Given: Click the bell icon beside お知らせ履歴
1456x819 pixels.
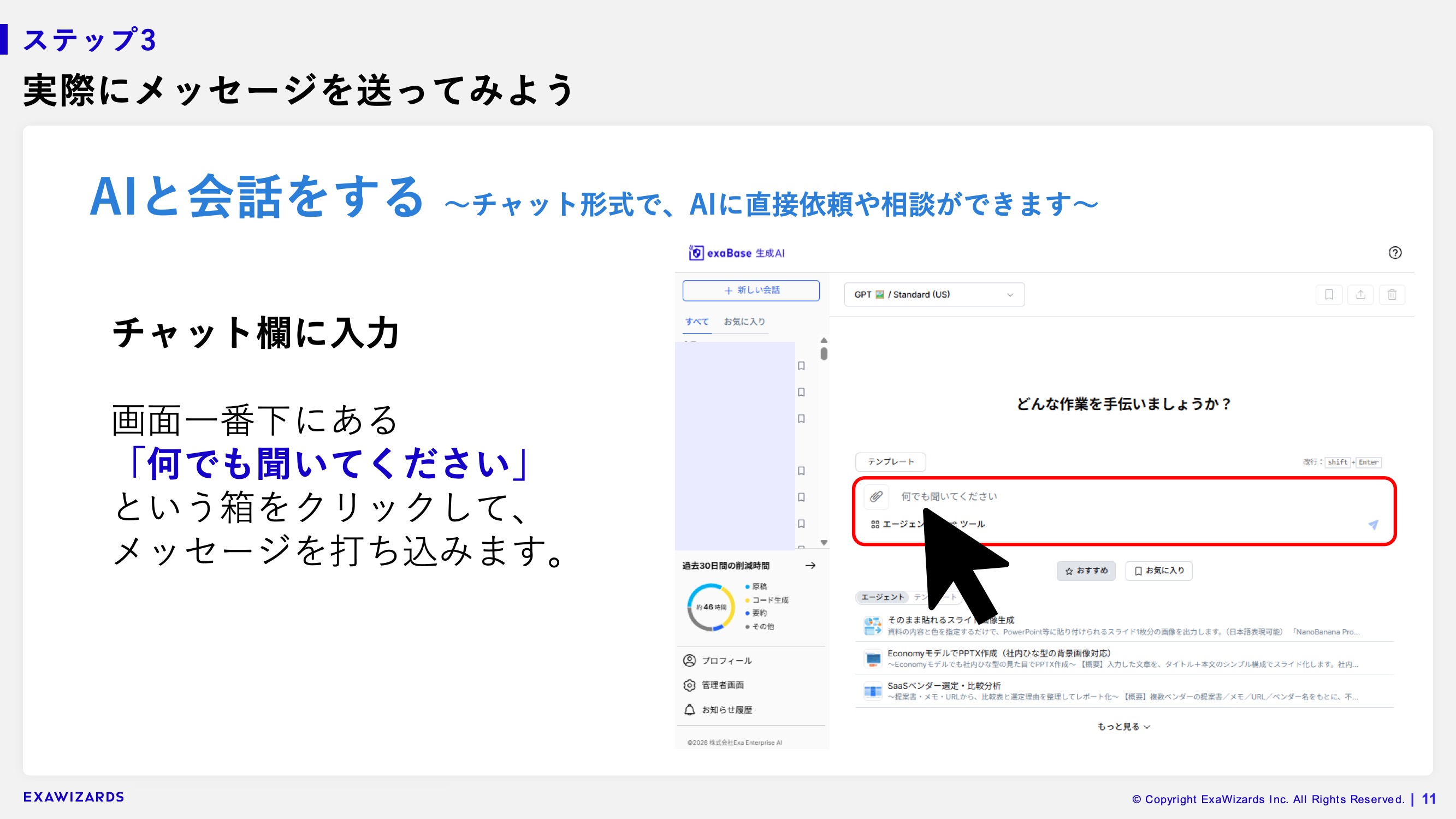Looking at the screenshot, I should (x=689, y=710).
